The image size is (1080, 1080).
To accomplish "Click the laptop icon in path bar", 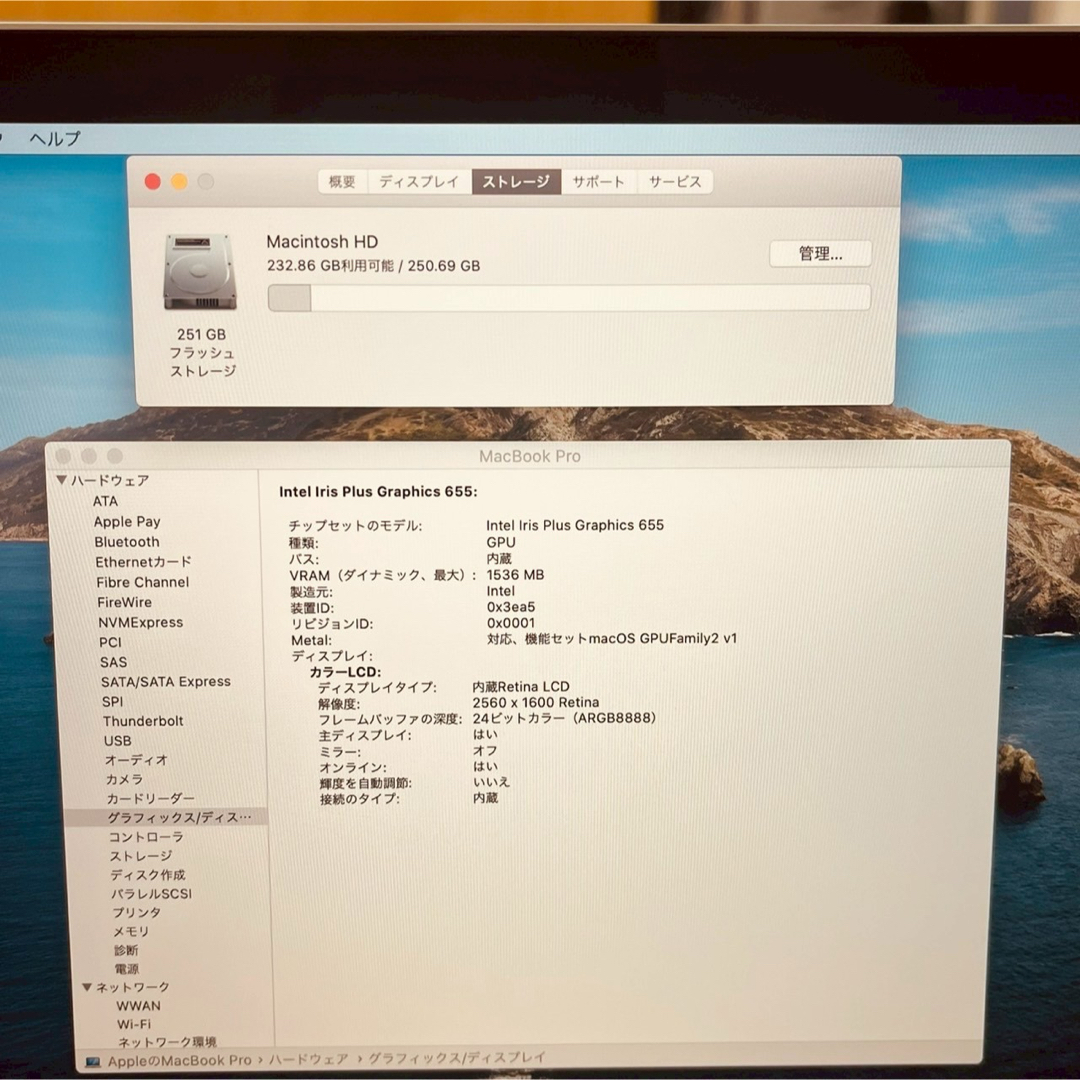I will point(93,1063).
